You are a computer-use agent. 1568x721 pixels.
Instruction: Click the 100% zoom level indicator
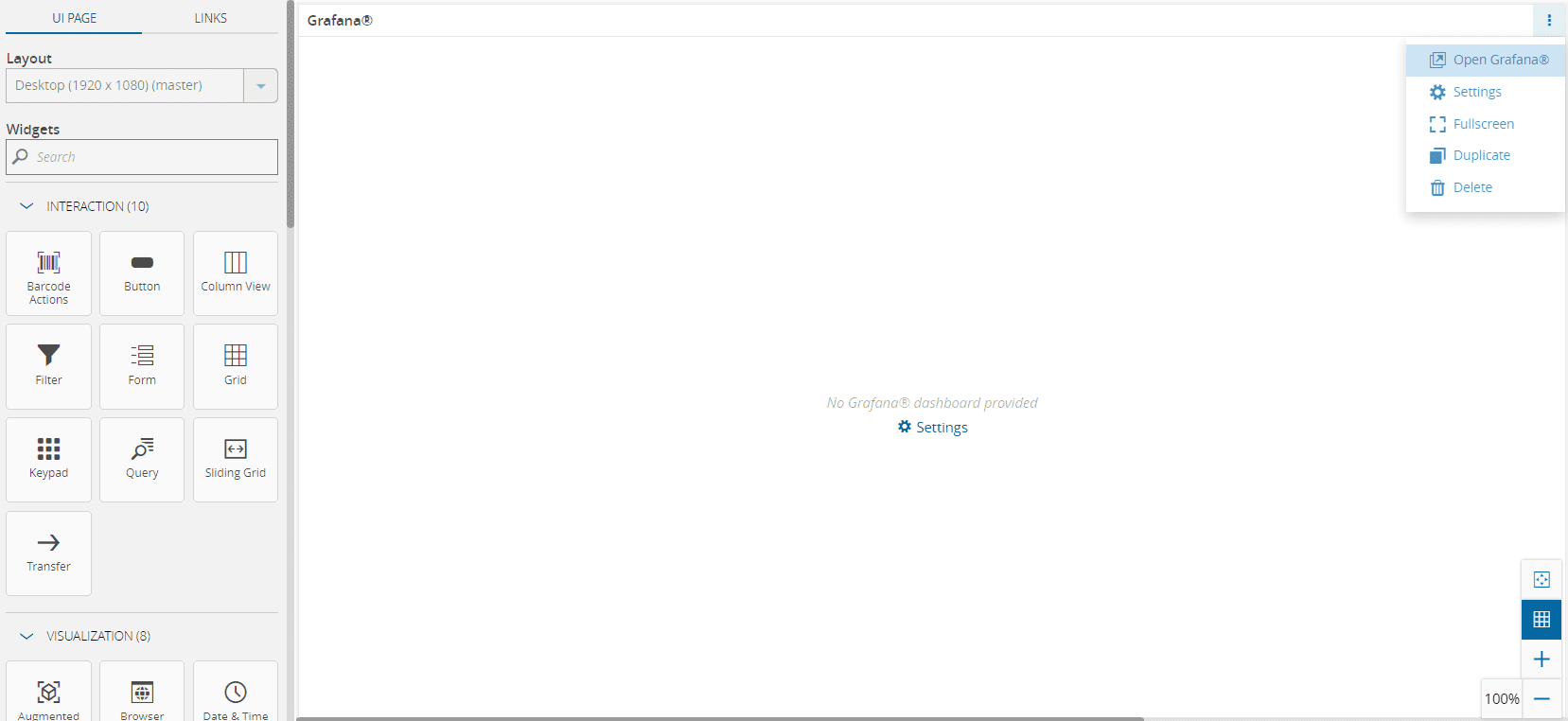tap(1502, 699)
